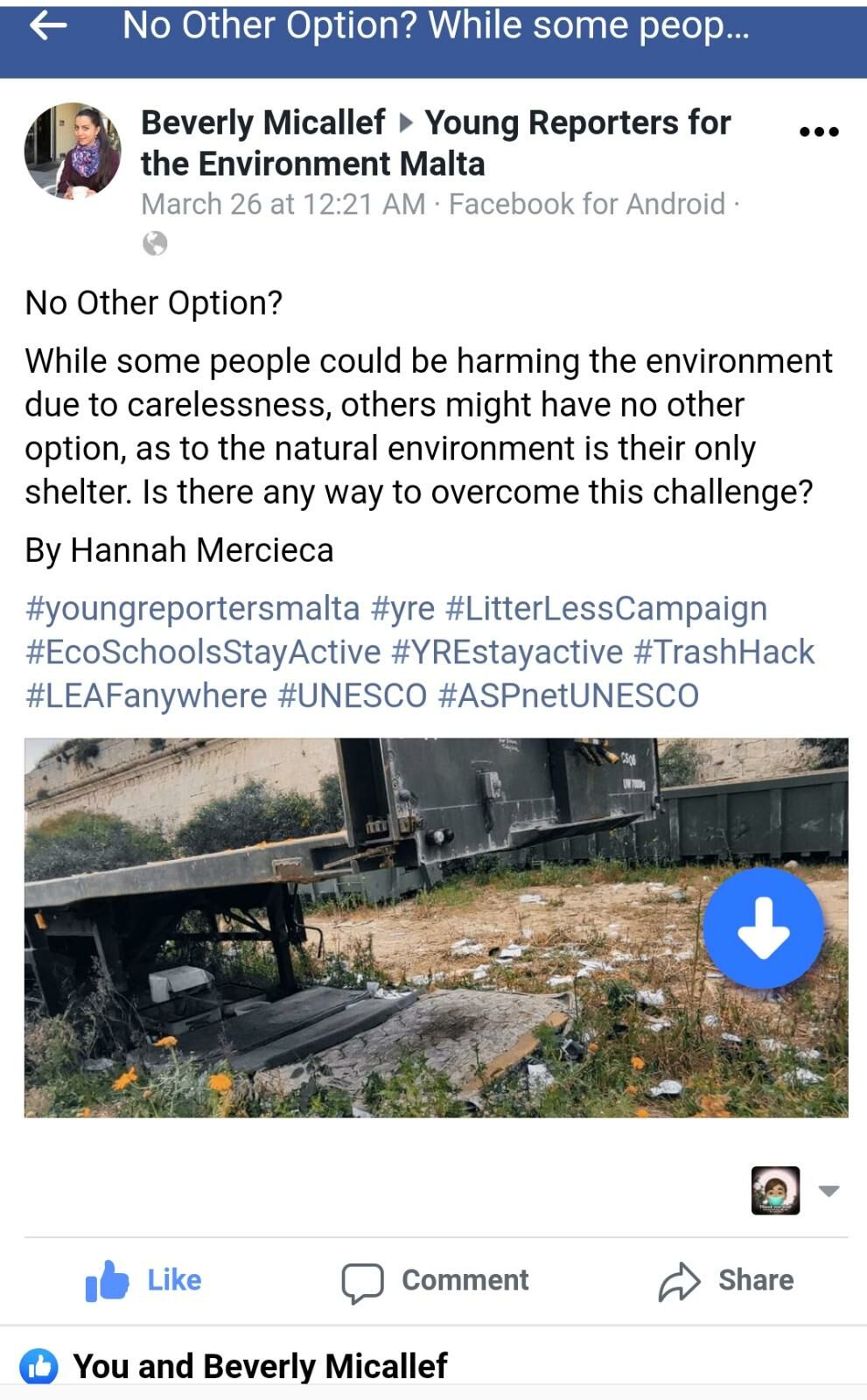This screenshot has width=867, height=1400.
Task: Open the three-dot post options menu
Action: point(819,131)
